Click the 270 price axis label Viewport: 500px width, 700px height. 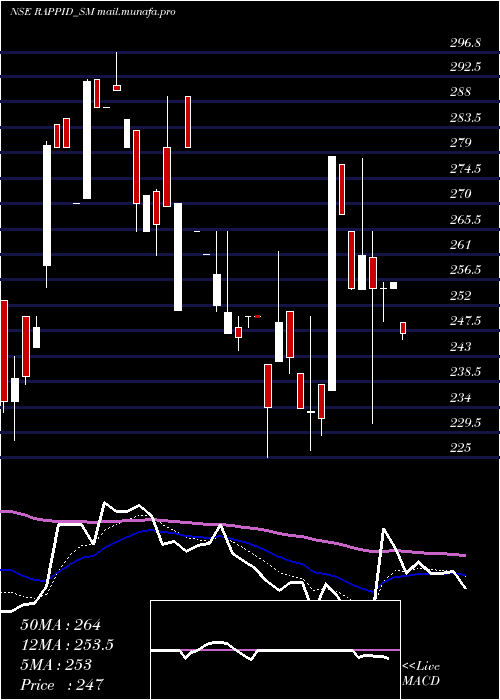[461, 194]
